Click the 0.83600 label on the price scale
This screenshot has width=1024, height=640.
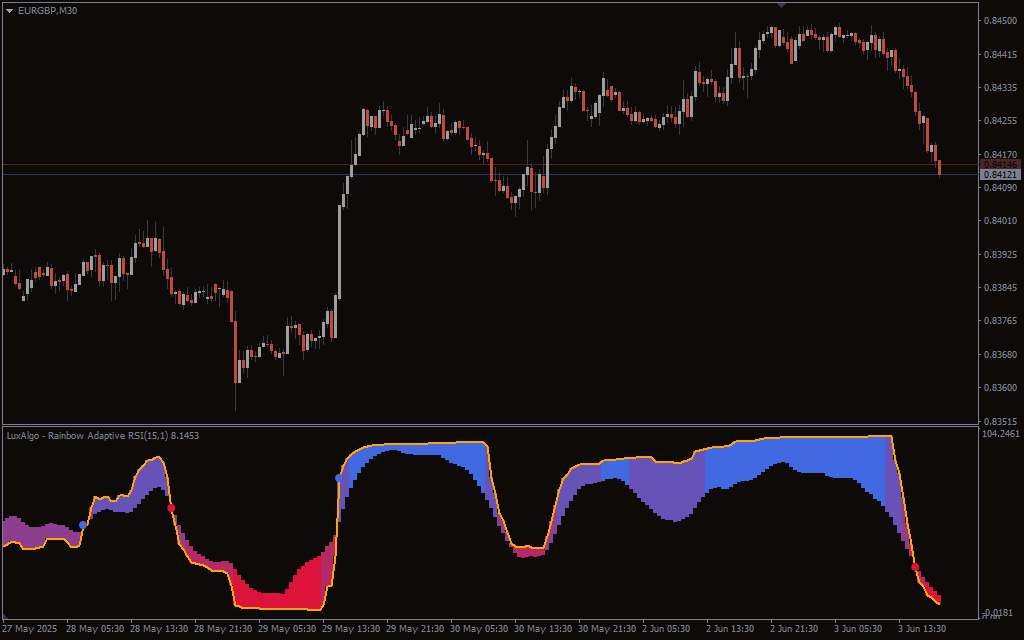point(999,388)
